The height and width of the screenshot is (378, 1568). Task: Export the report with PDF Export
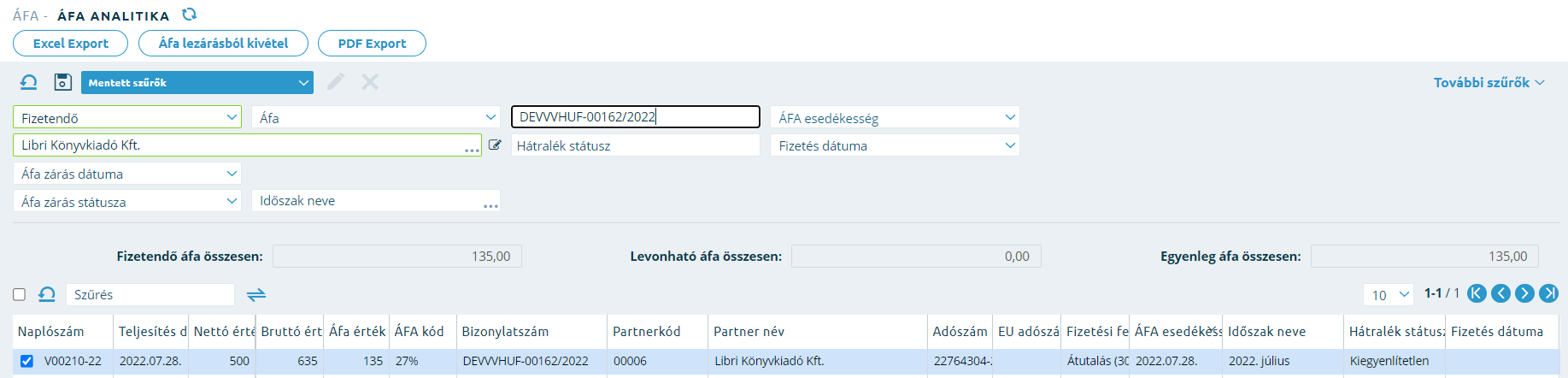click(372, 44)
